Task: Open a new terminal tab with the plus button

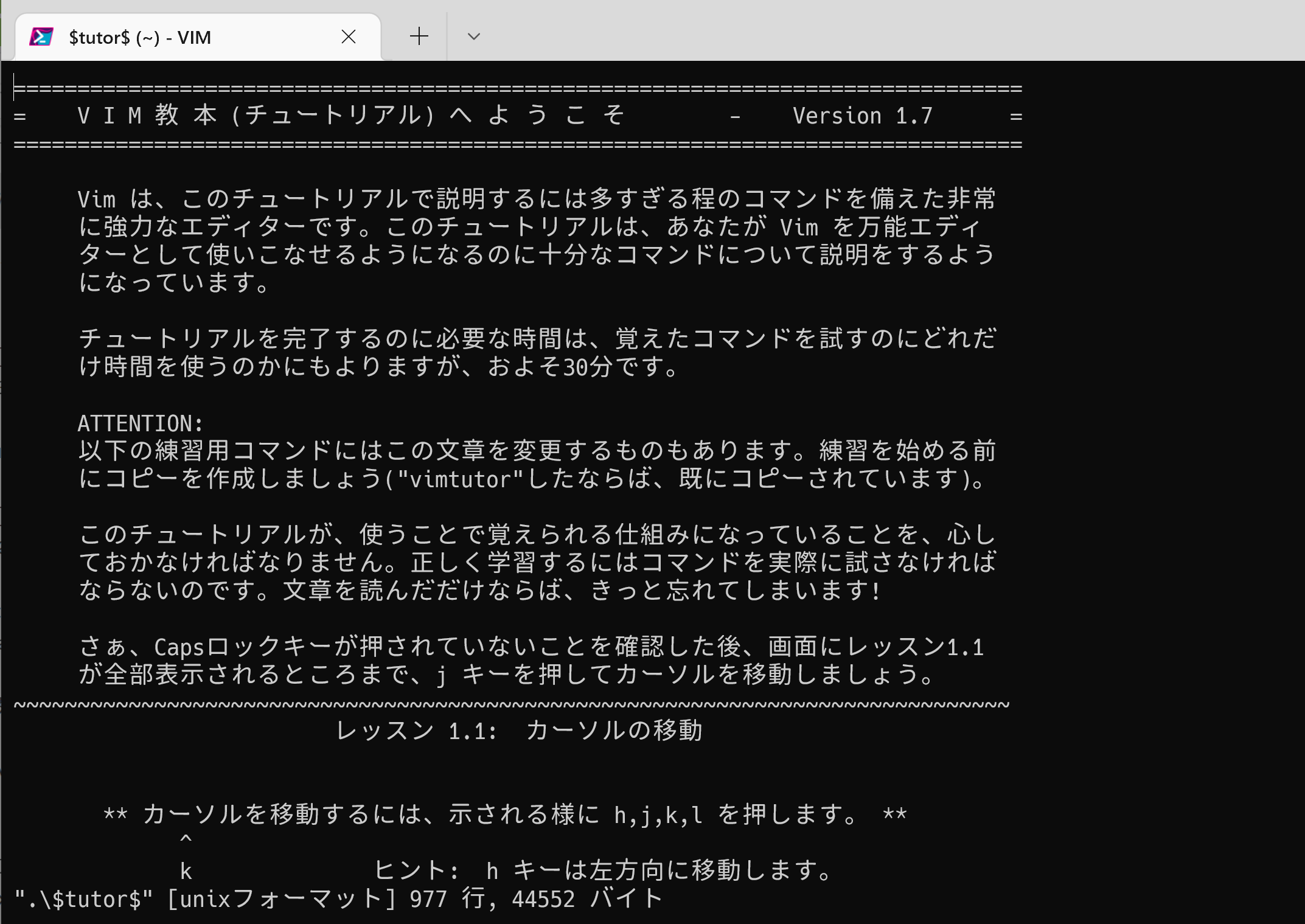Action: [417, 37]
